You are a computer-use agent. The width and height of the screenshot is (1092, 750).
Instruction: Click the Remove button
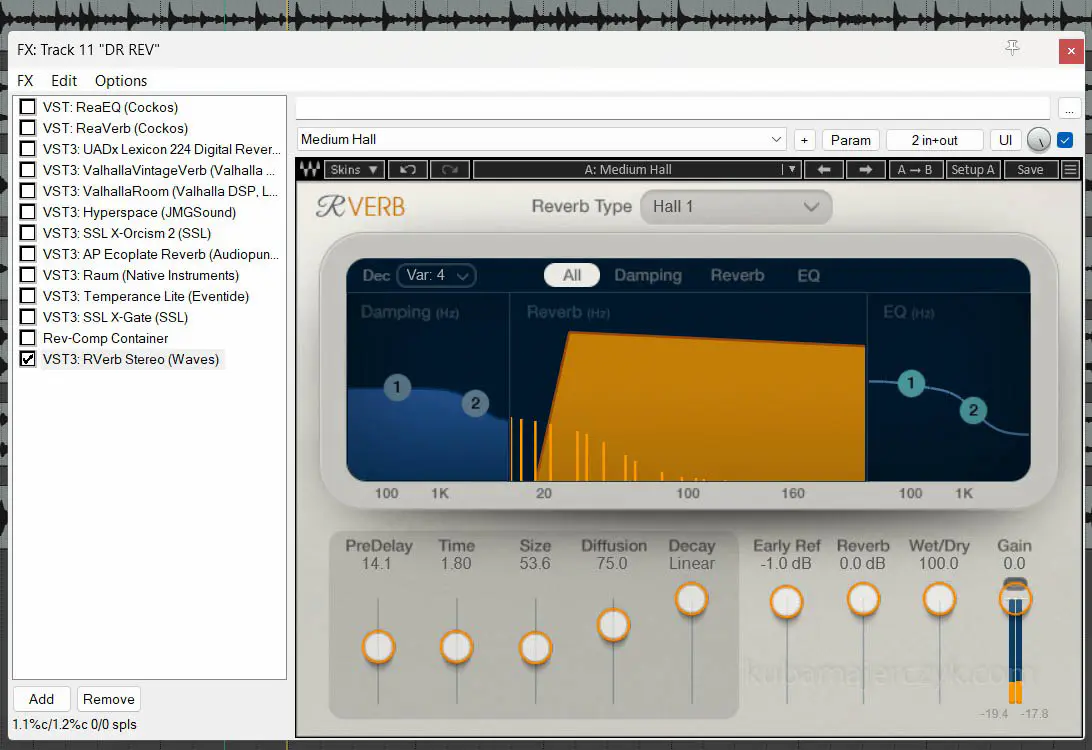109,699
